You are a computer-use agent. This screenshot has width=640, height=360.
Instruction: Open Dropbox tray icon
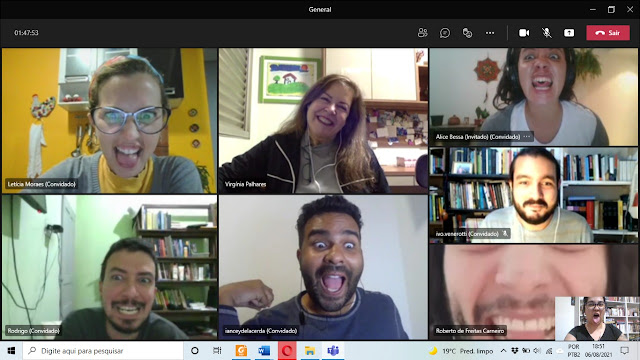[515, 351]
